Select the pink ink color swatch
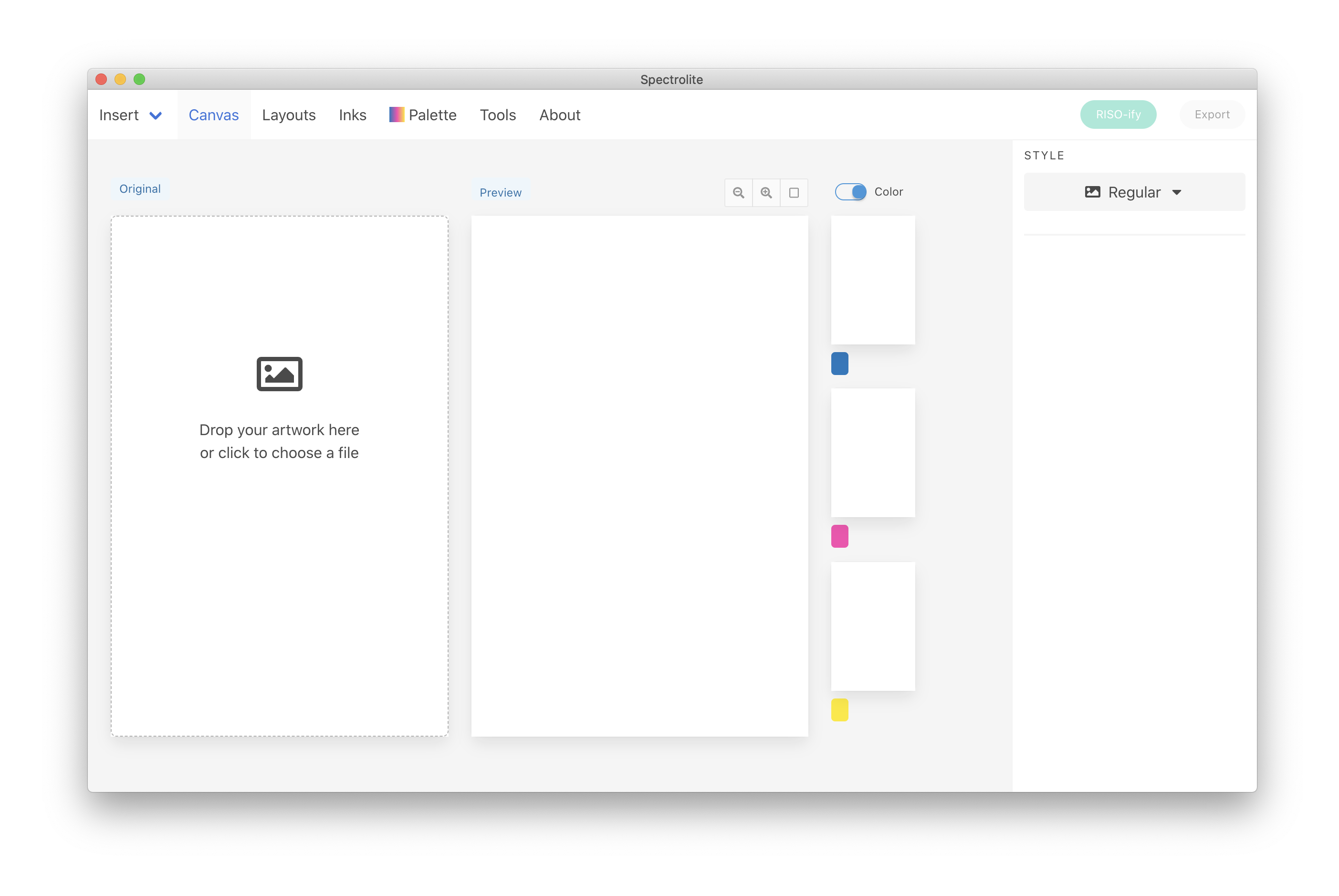 [x=839, y=536]
